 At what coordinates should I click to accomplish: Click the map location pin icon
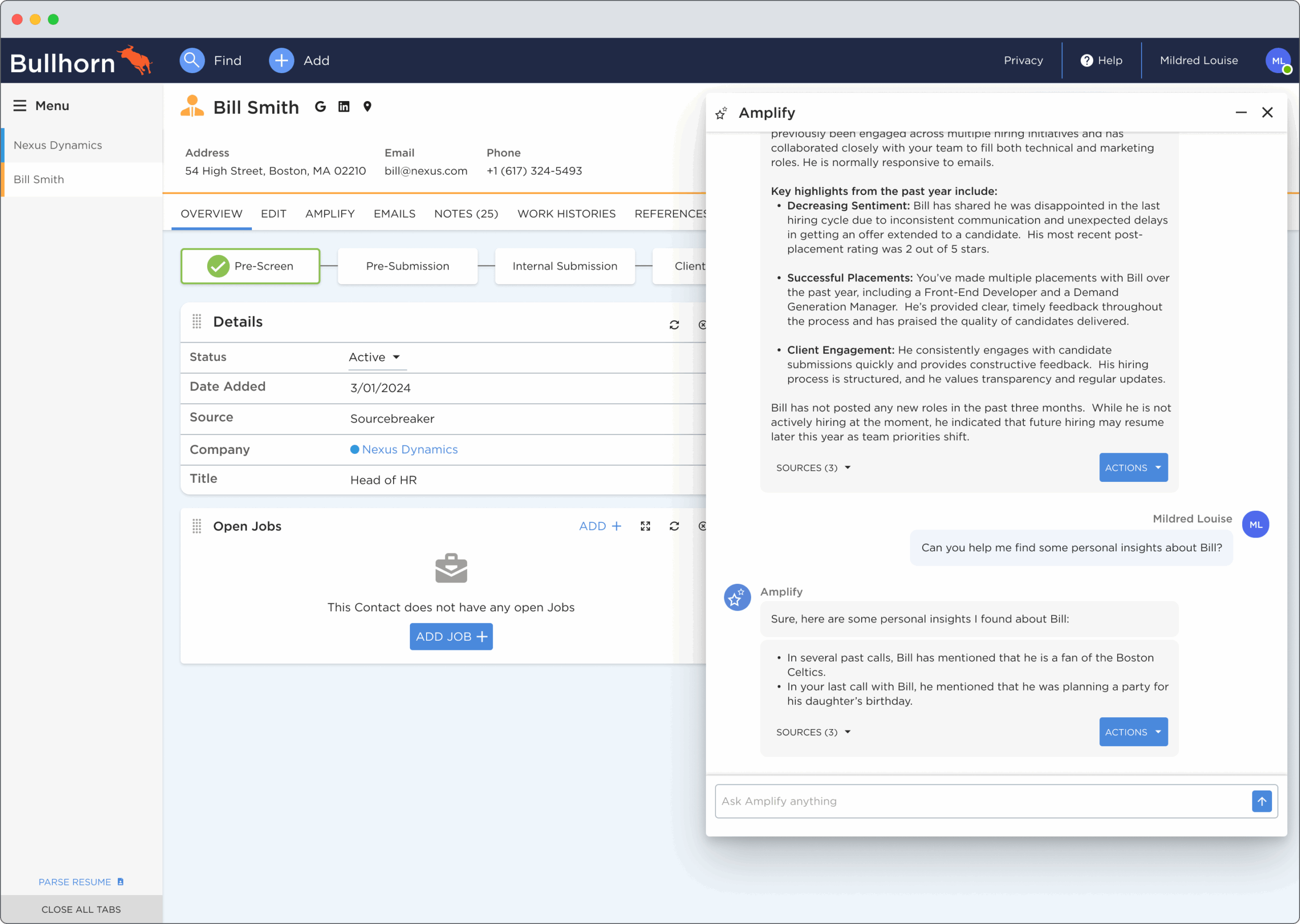pos(368,107)
